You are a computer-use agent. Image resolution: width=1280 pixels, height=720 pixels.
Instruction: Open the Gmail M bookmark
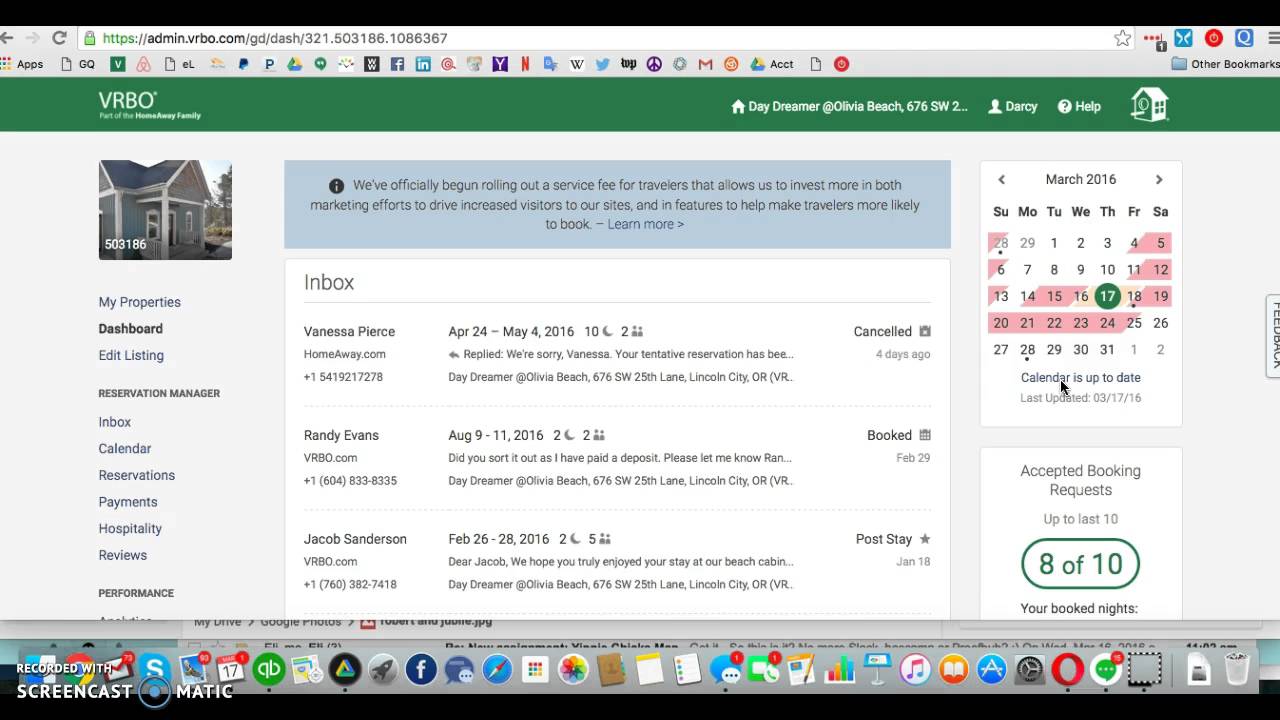tap(705, 64)
